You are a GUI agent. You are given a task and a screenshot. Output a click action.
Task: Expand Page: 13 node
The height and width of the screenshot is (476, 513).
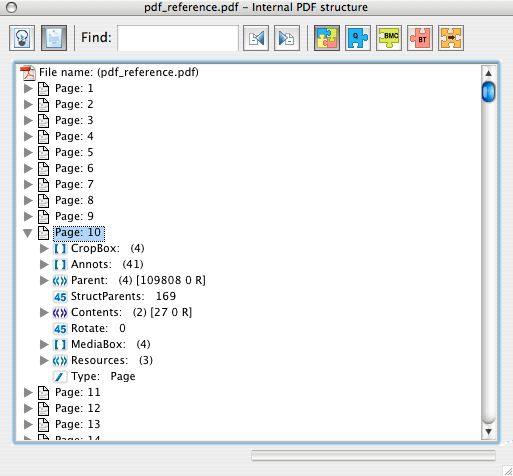point(28,424)
